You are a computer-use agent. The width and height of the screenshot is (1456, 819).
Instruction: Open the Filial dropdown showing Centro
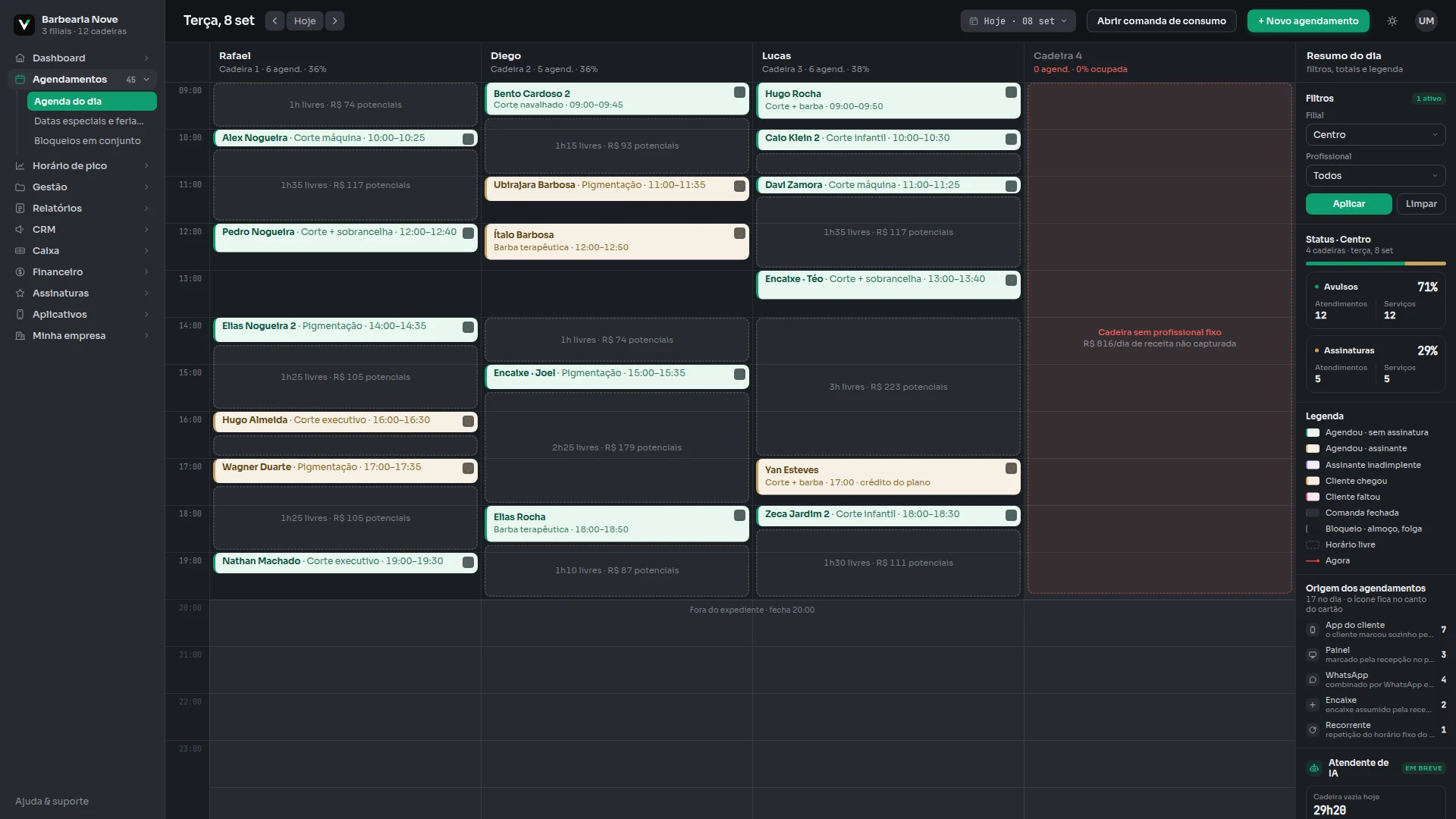coord(1376,135)
